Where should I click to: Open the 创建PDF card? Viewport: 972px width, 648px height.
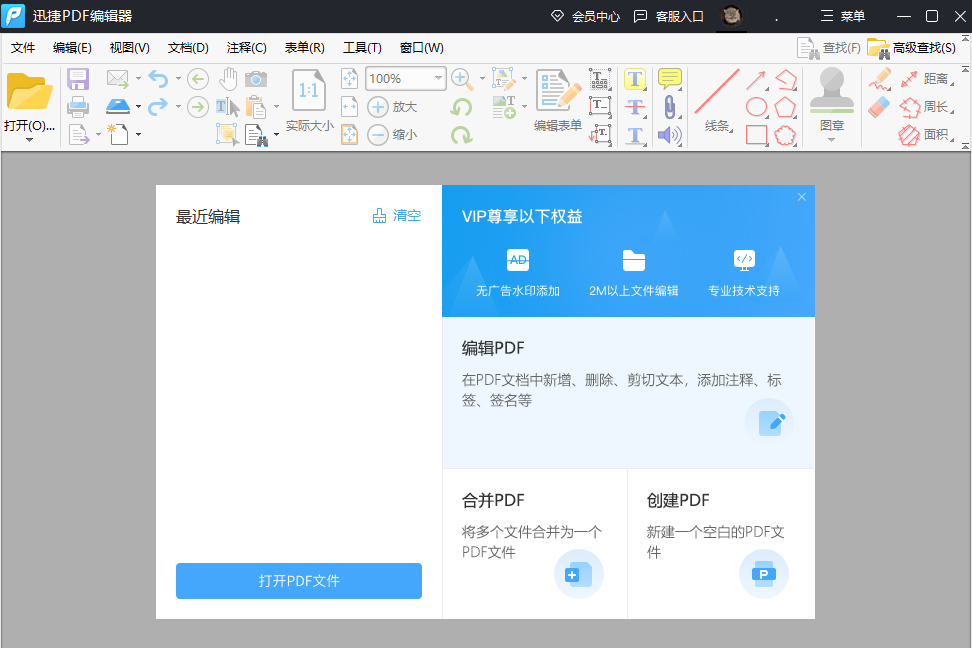722,544
